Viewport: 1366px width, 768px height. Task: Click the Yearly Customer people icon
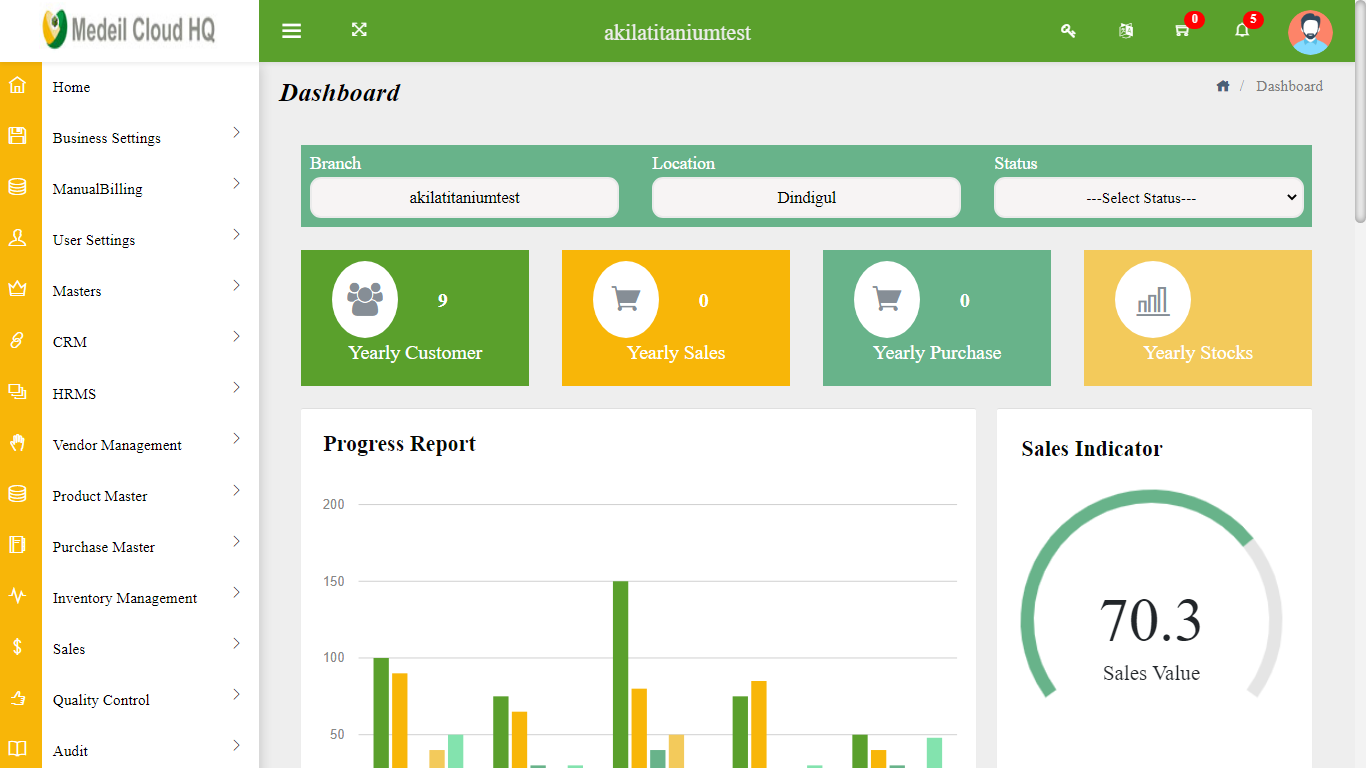[x=365, y=299]
